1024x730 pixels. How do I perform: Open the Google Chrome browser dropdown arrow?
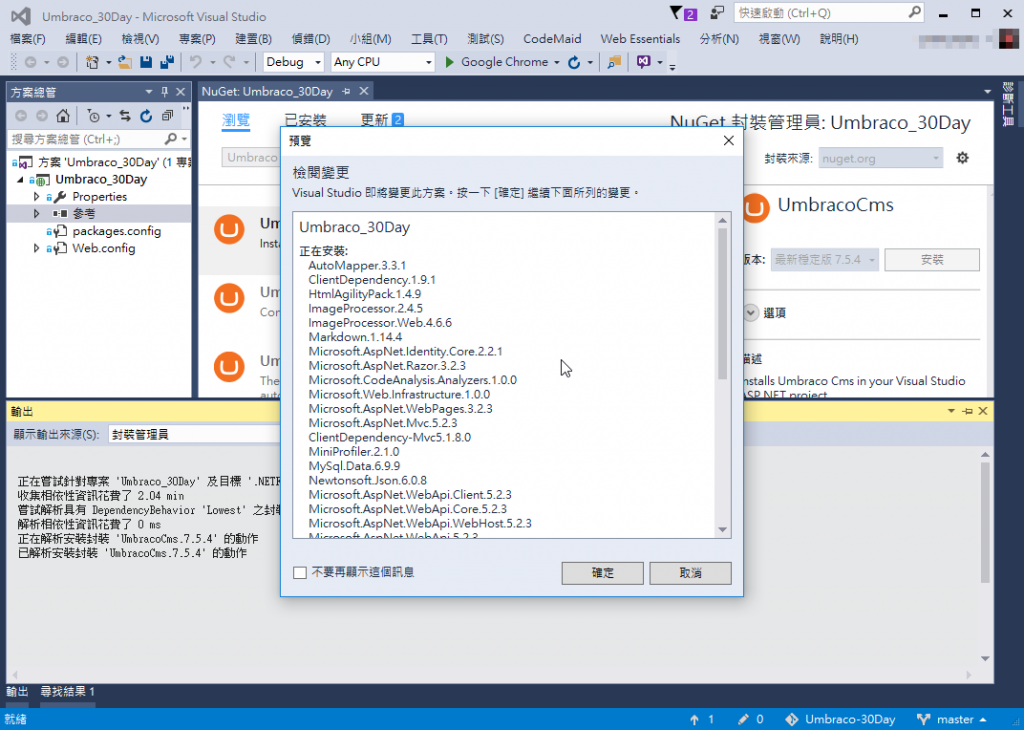556,62
